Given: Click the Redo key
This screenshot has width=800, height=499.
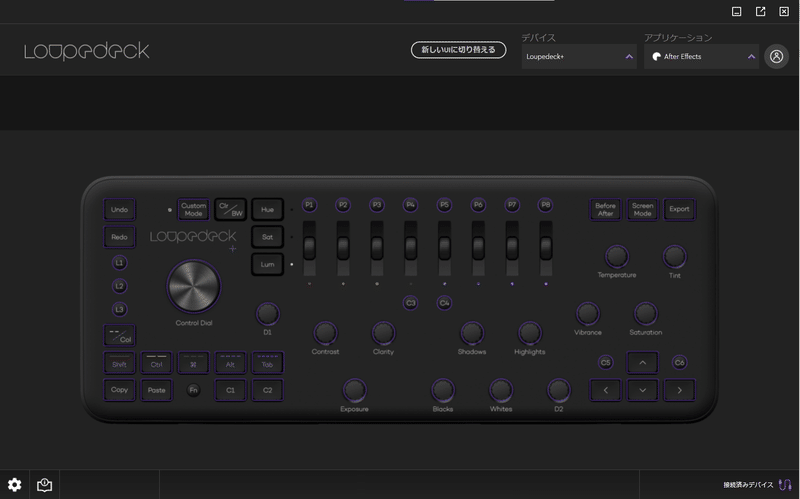Looking at the screenshot, I should coord(119,237).
